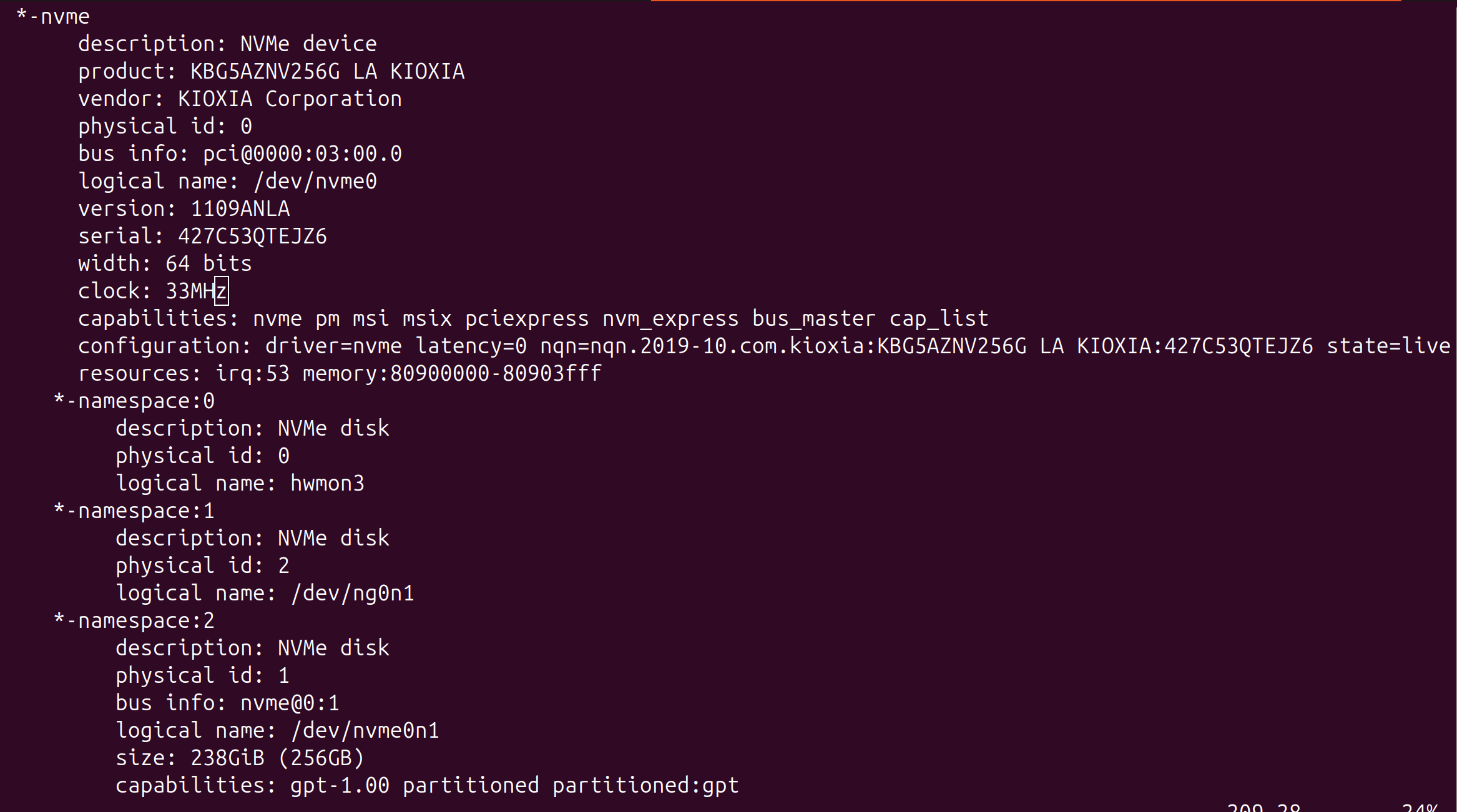Click the cursor block after 33MHz

coord(222,291)
